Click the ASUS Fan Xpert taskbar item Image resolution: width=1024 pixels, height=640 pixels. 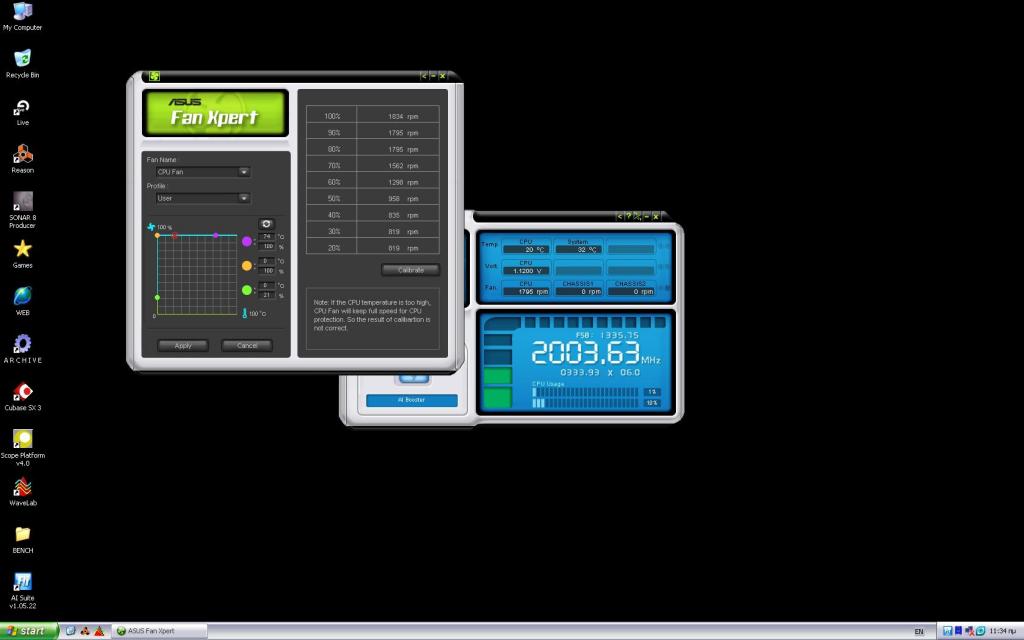tap(159, 631)
